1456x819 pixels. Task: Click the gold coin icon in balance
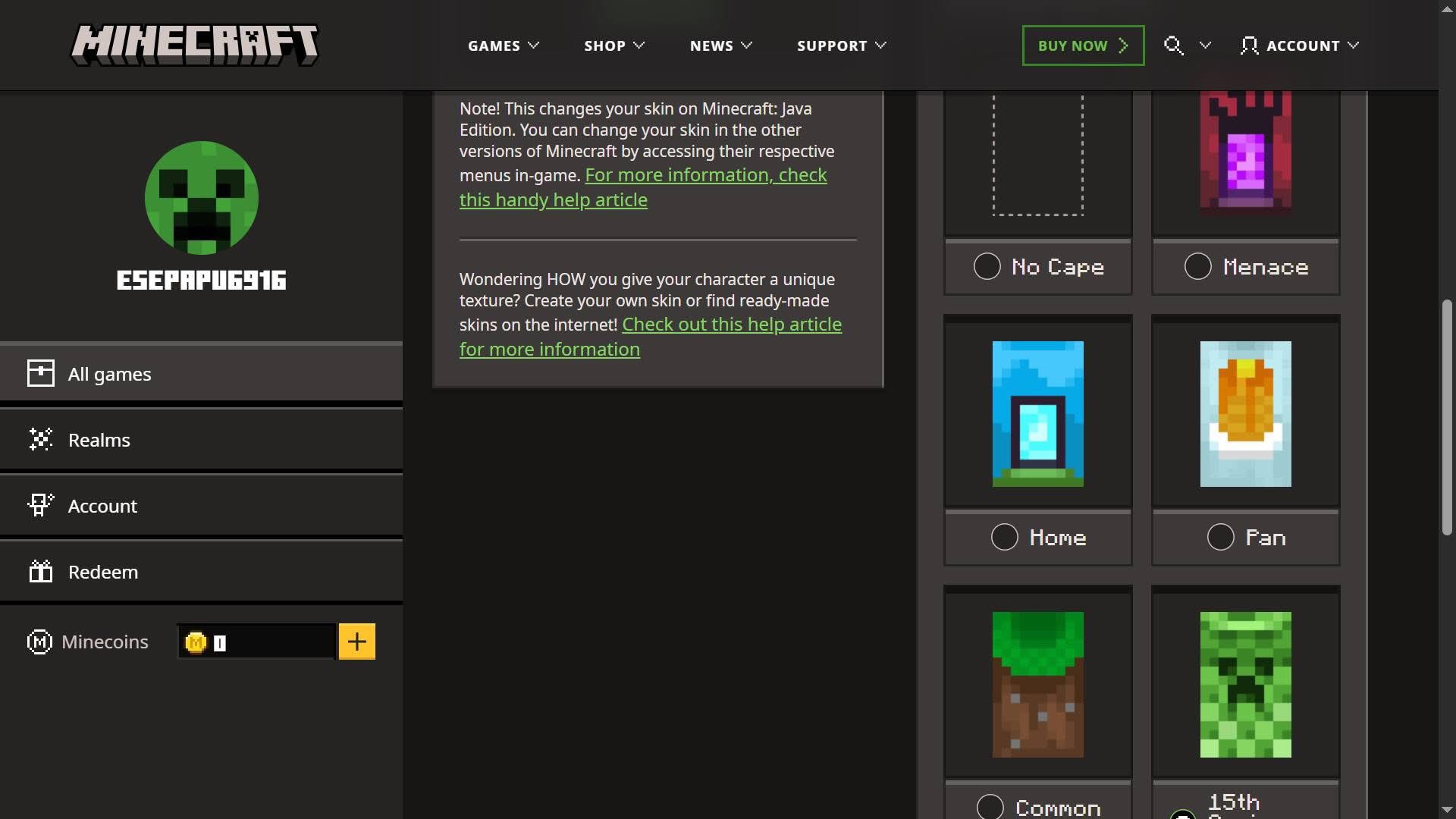point(196,642)
